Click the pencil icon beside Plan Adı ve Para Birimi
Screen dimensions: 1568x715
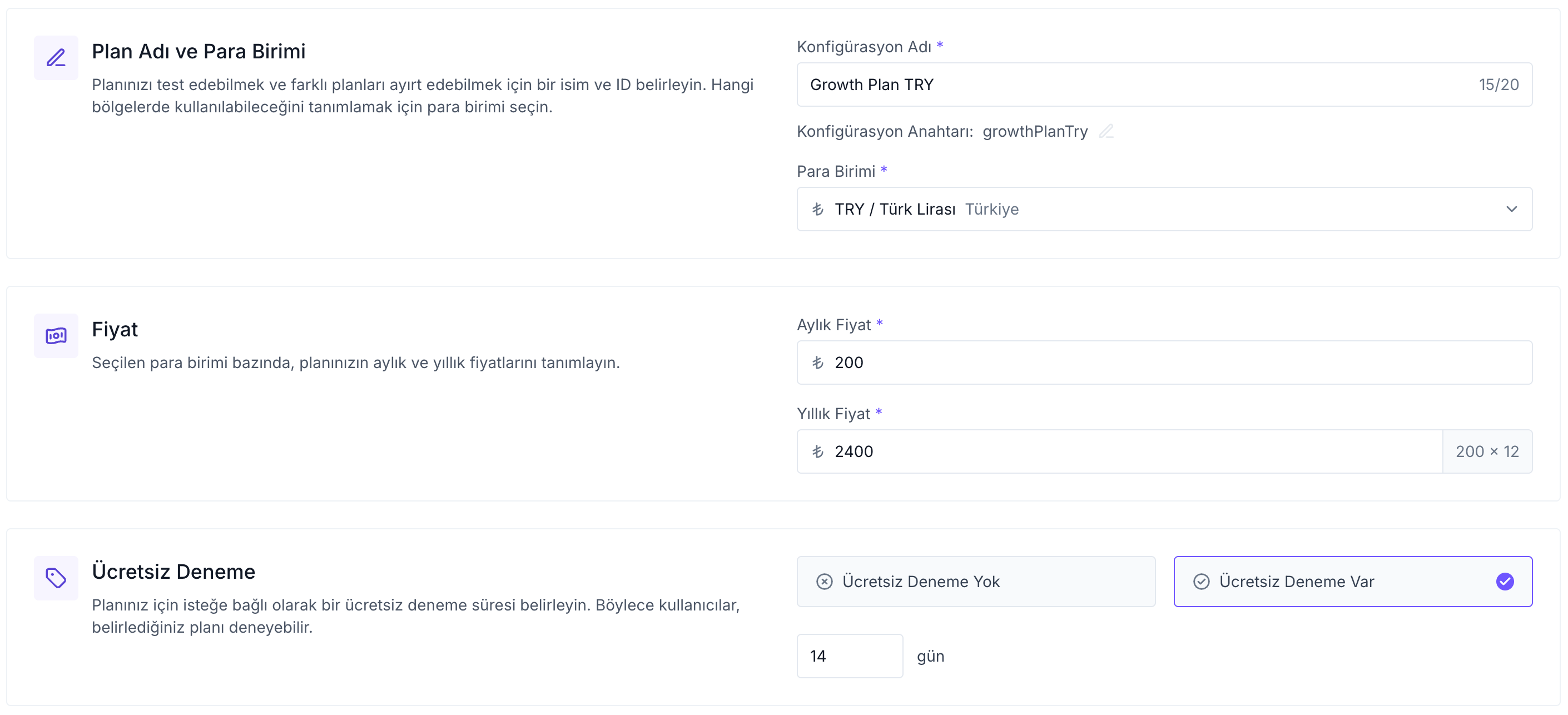click(x=56, y=58)
